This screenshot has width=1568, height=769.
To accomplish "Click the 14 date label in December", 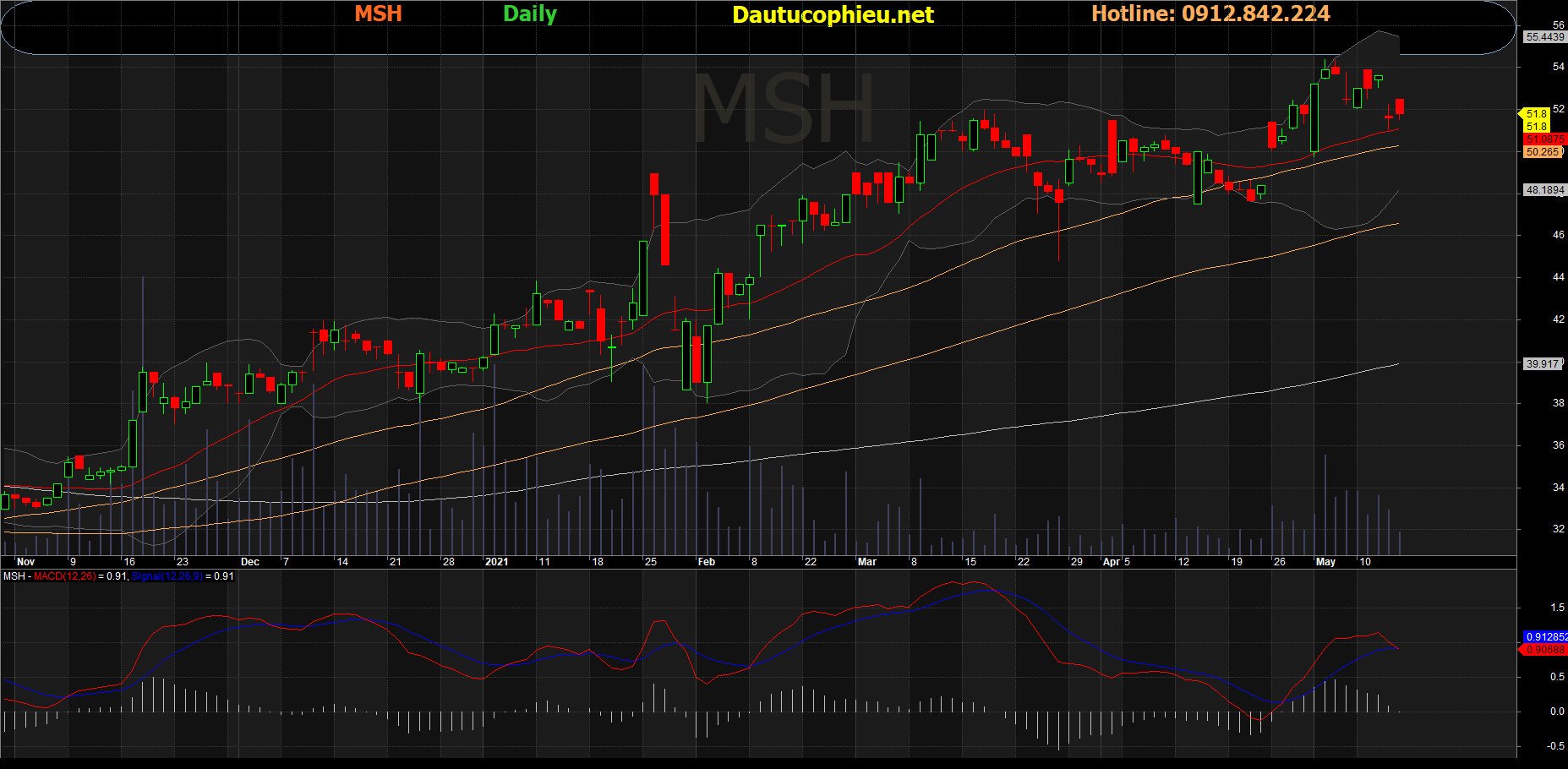I will click(342, 562).
